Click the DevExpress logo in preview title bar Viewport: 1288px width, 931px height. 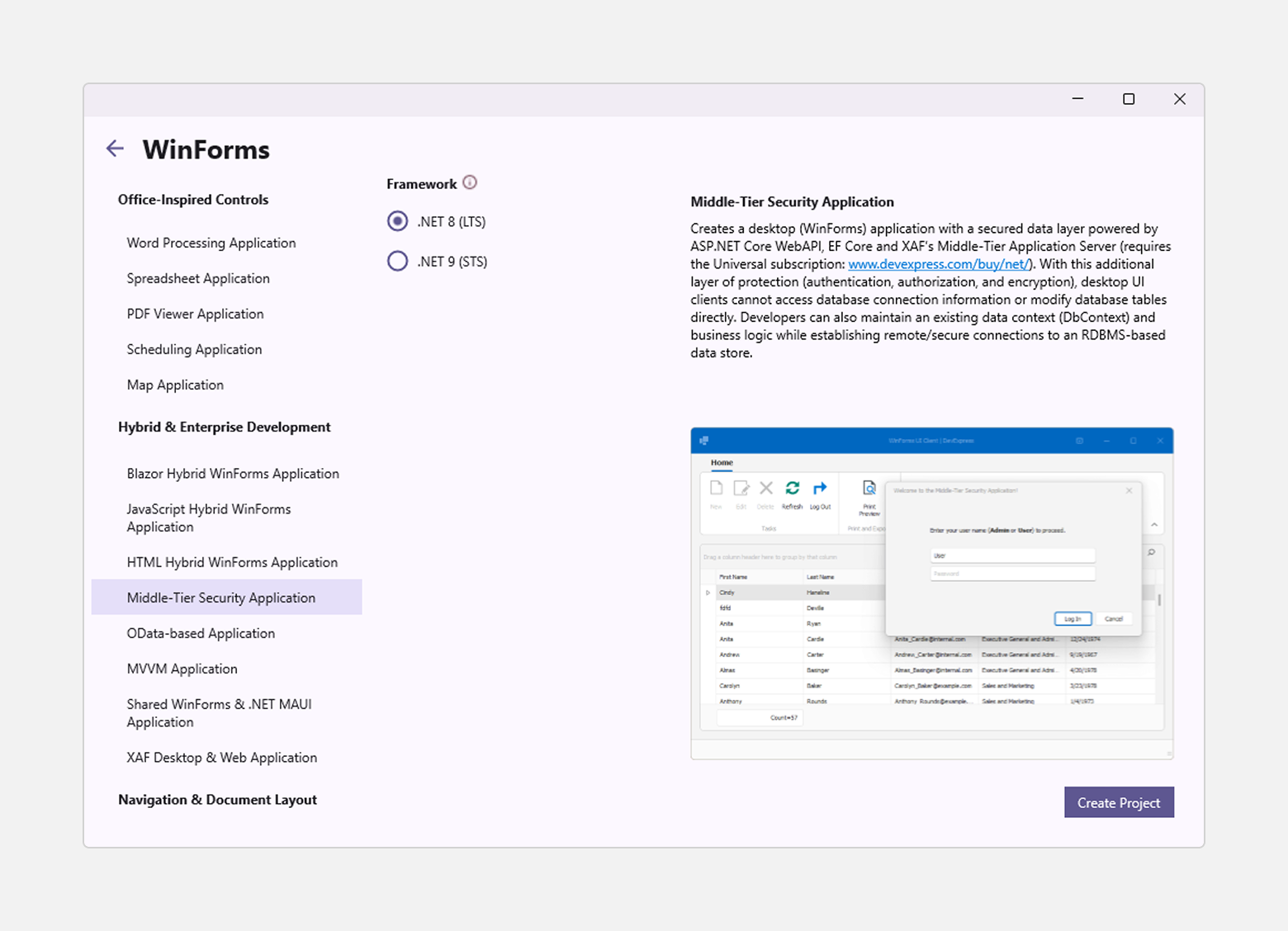[703, 441]
